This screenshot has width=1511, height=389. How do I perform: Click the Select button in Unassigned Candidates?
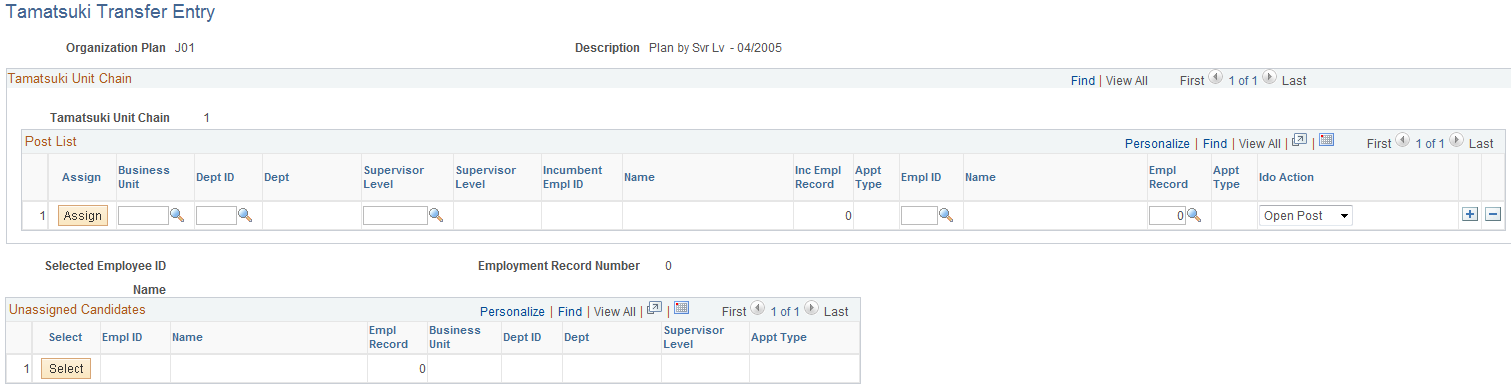[66, 368]
